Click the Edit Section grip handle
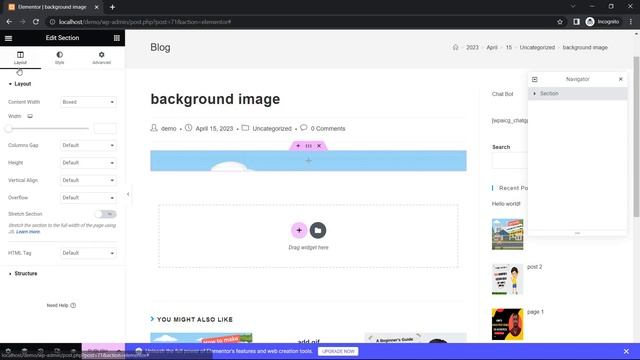This screenshot has height=360, width=640. [309, 146]
